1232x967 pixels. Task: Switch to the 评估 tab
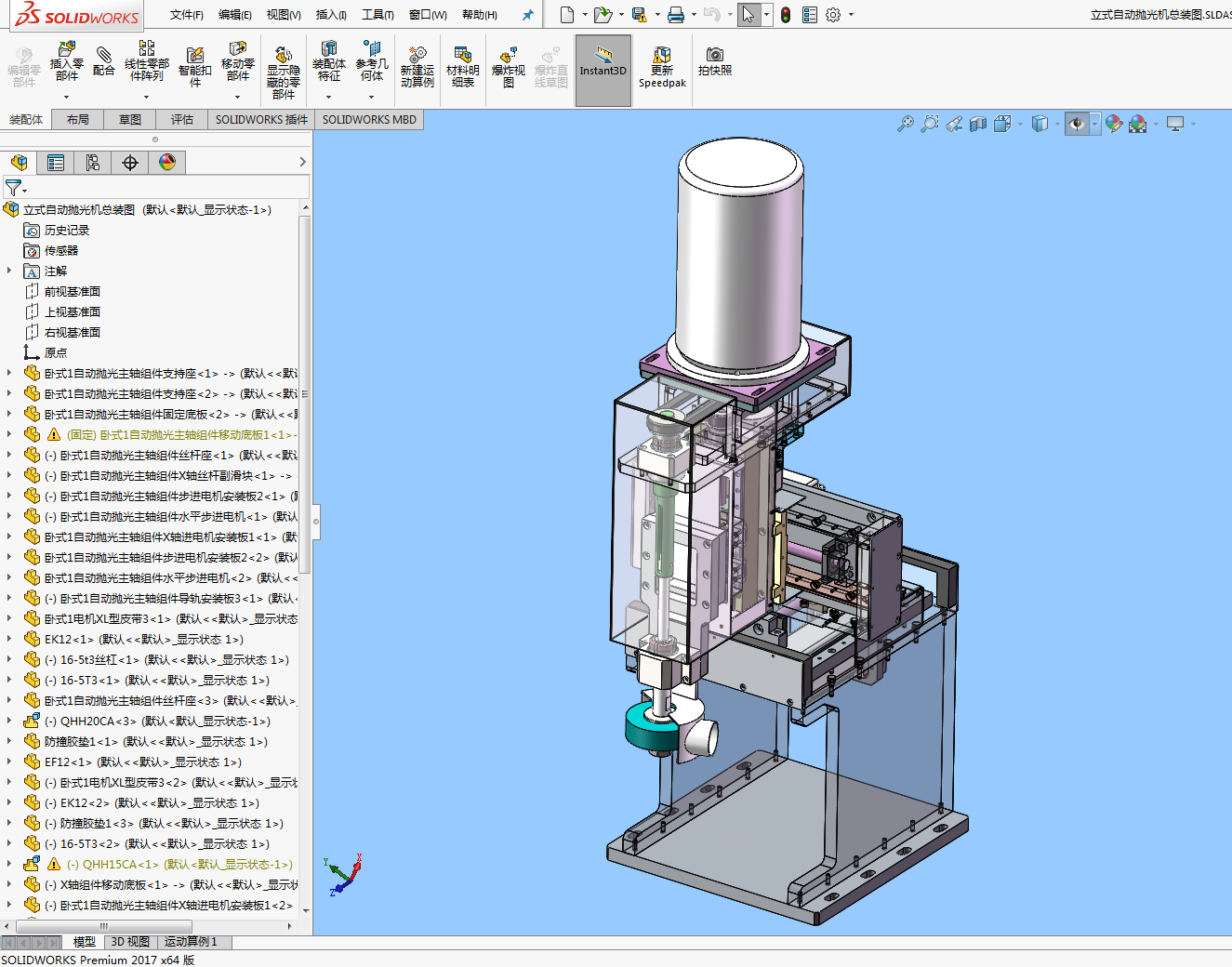click(182, 119)
